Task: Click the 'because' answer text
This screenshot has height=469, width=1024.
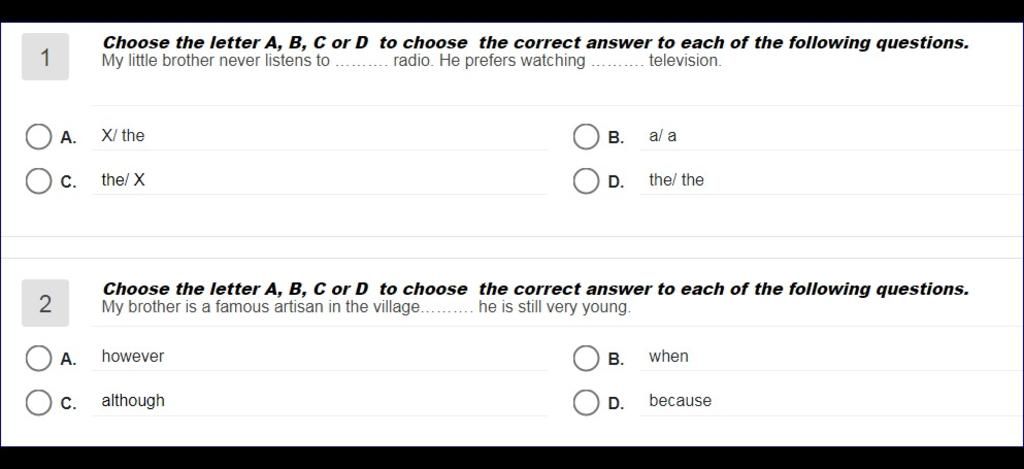Action: [x=680, y=401]
